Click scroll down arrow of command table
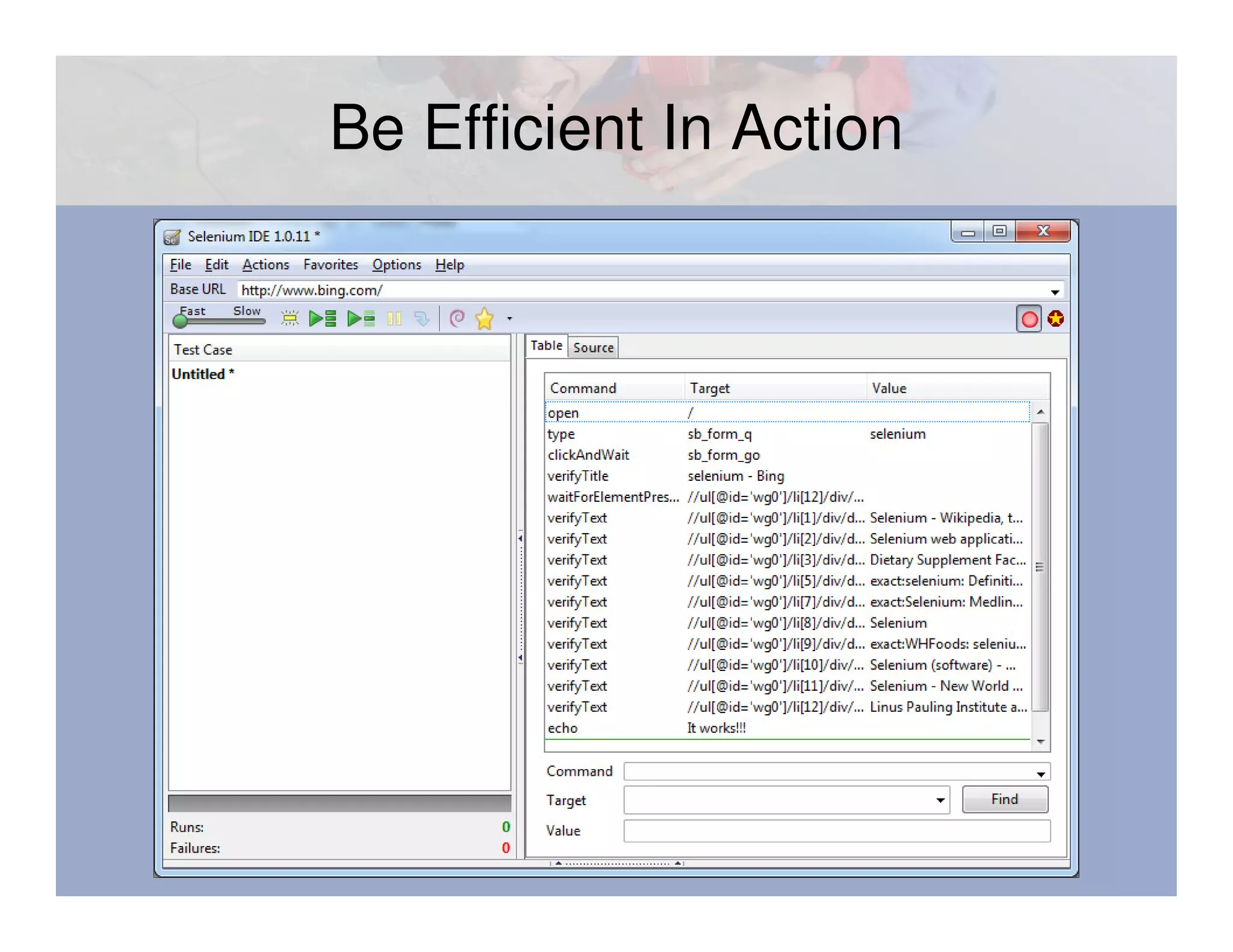Image resolution: width=1233 pixels, height=952 pixels. point(1040,742)
